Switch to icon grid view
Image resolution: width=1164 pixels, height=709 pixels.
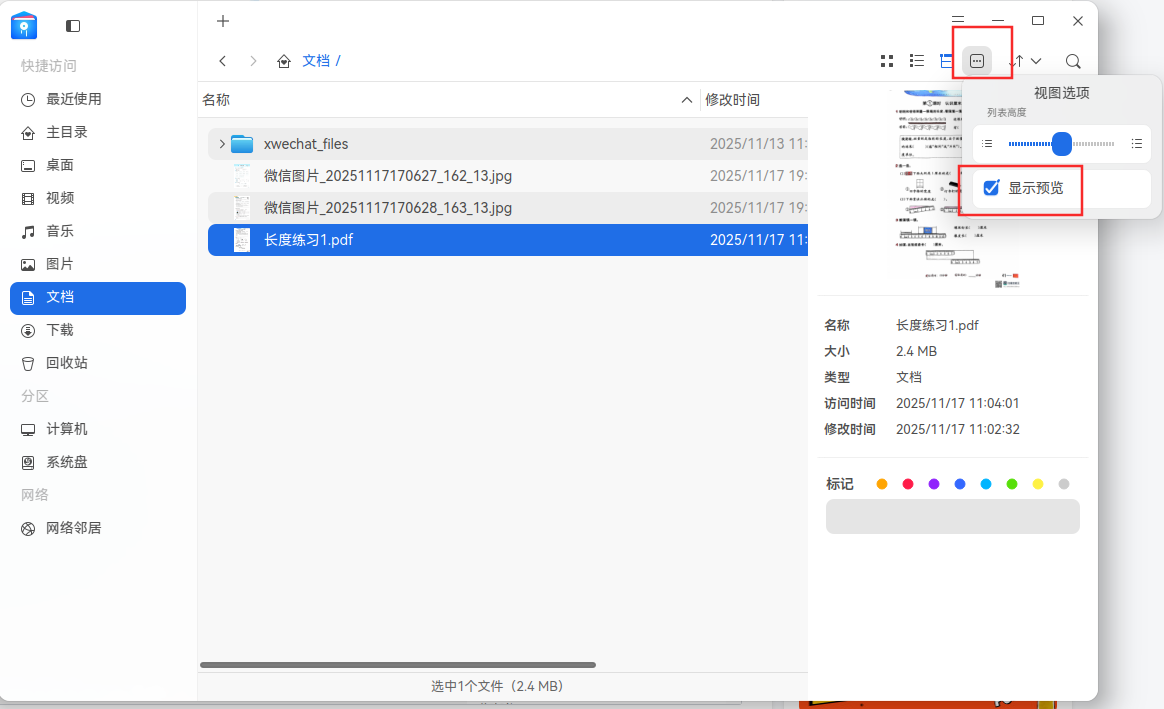pos(886,61)
